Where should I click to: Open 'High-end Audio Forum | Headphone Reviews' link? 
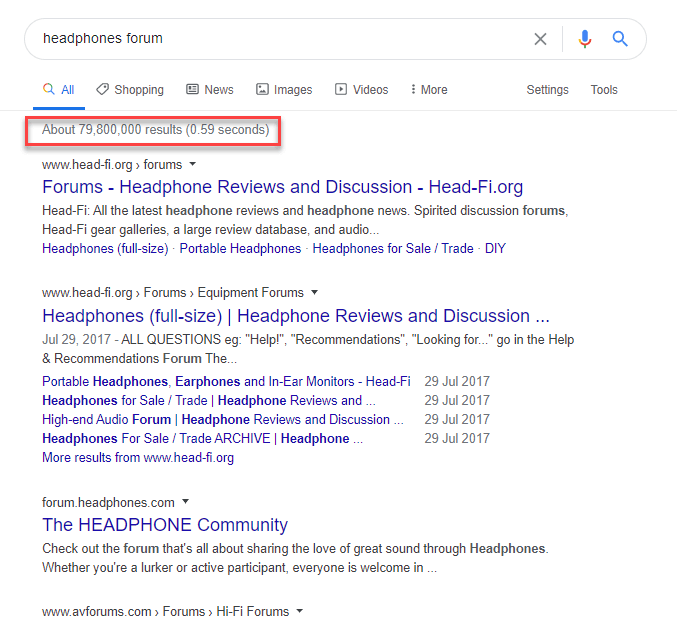pos(223,420)
